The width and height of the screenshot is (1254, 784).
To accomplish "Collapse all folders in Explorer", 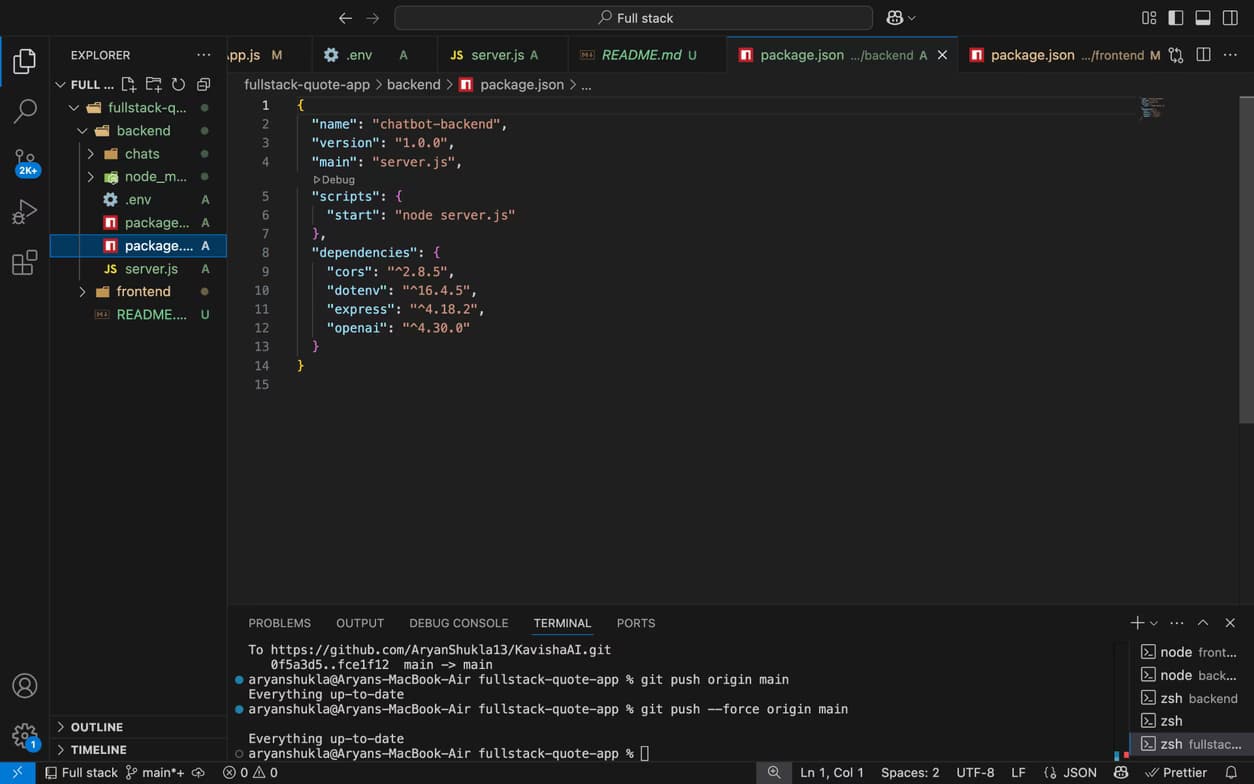I will (203, 85).
